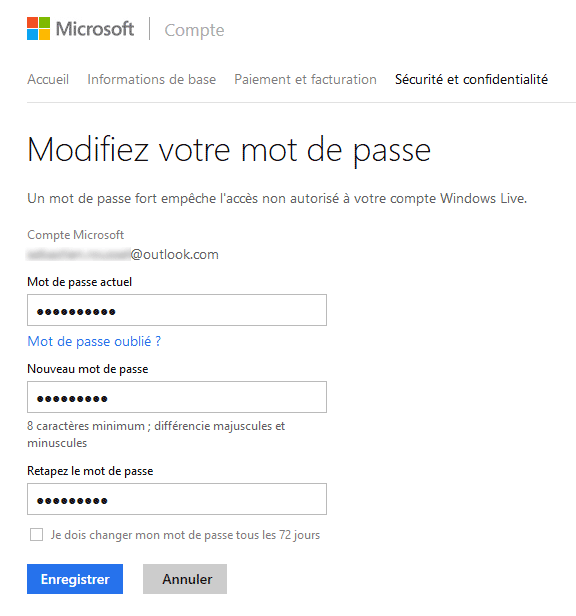Save changes with the Enregistrer button
Screen dimensions: 576x616
pyautogui.click(x=75, y=579)
